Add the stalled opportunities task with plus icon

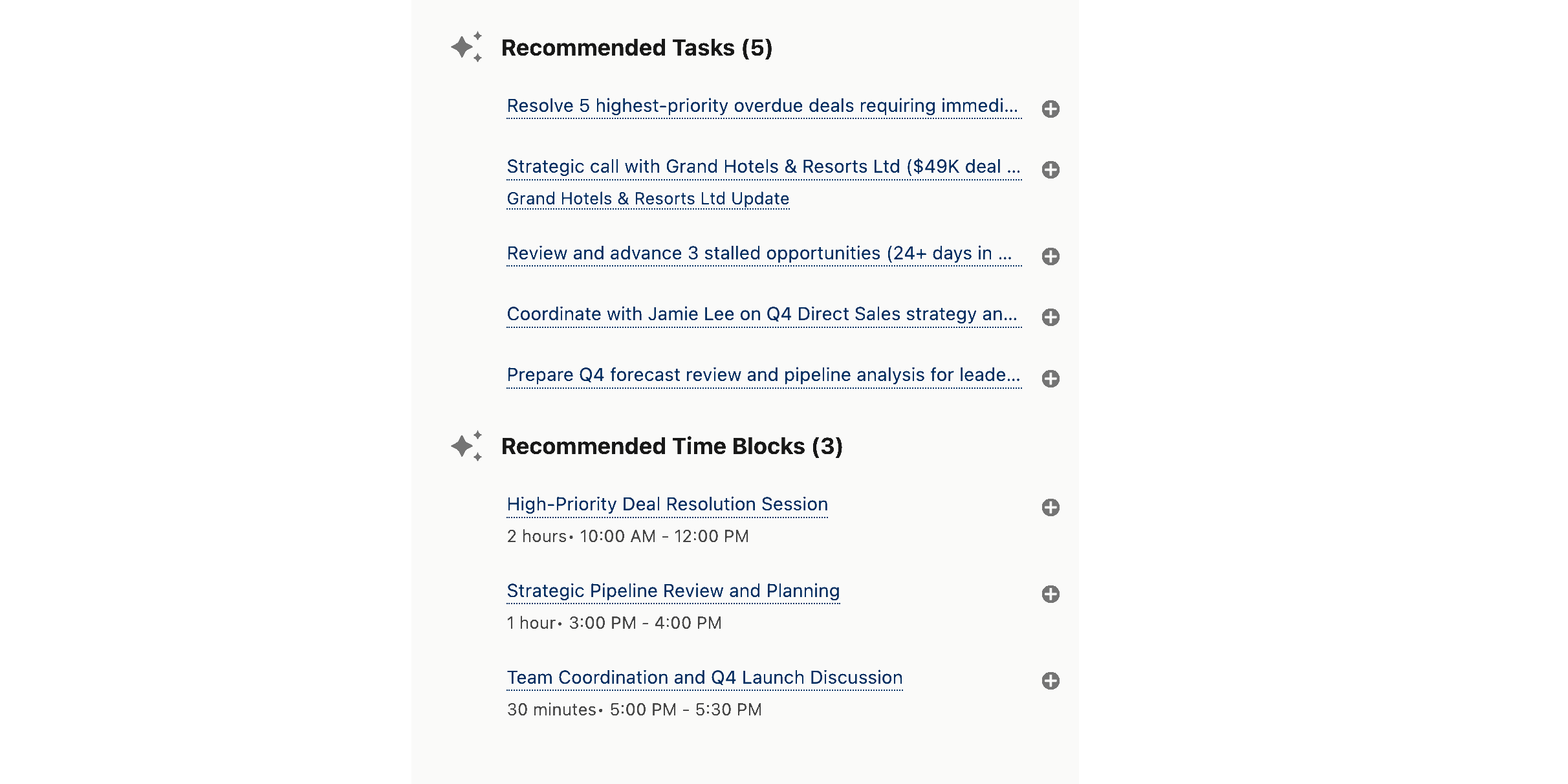[x=1051, y=256]
